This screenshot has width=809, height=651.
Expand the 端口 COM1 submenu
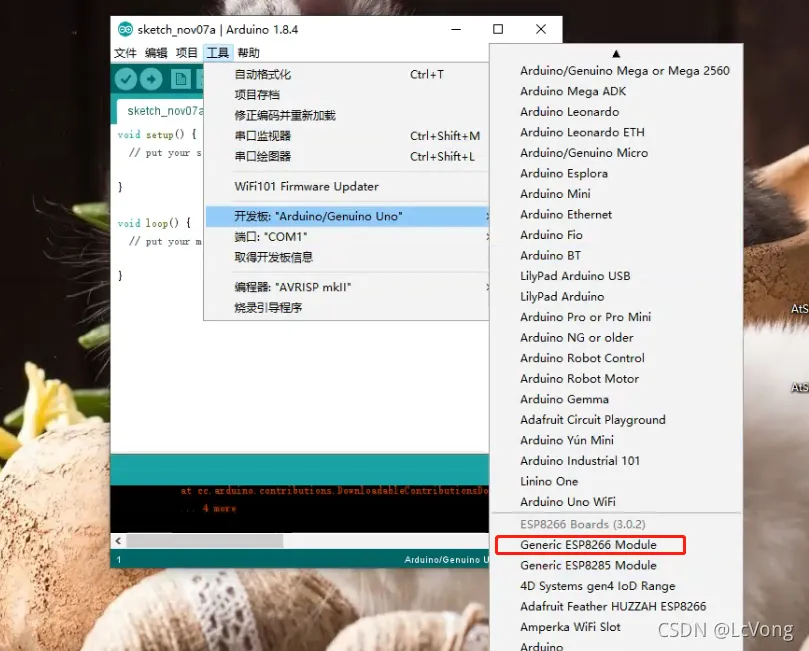click(x=346, y=237)
